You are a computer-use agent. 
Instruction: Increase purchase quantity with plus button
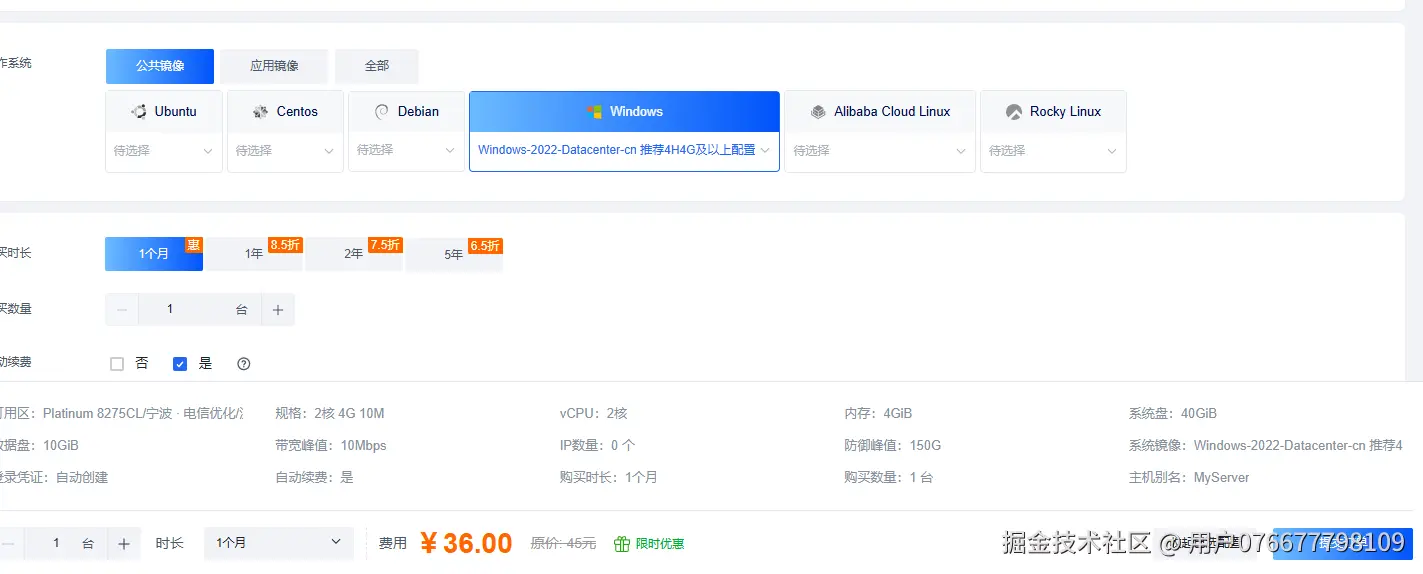[x=278, y=310]
